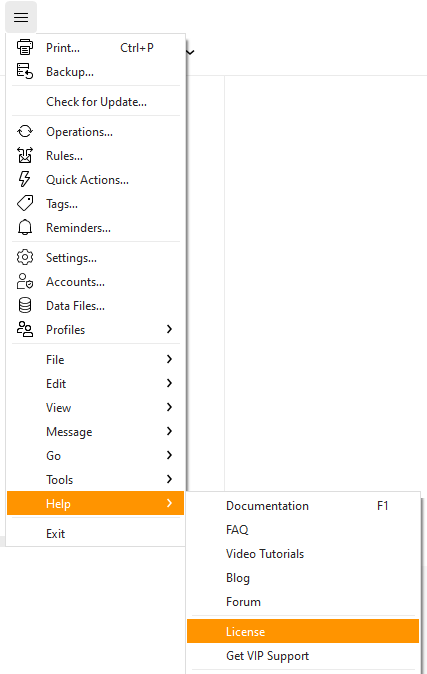This screenshot has width=427, height=674.
Task: Click the Reminders bell icon
Action: [x=25, y=227]
